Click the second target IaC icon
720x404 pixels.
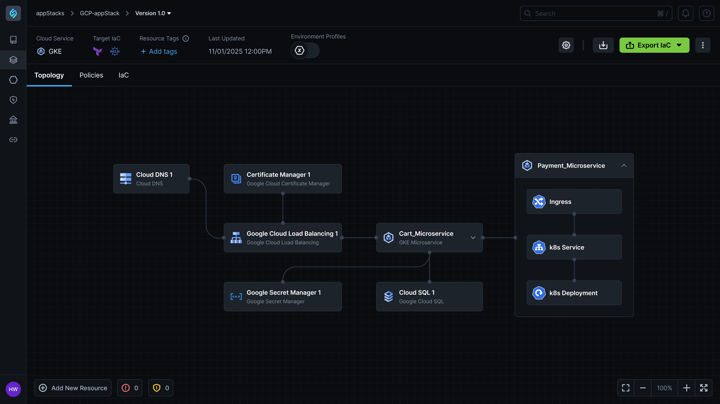115,51
